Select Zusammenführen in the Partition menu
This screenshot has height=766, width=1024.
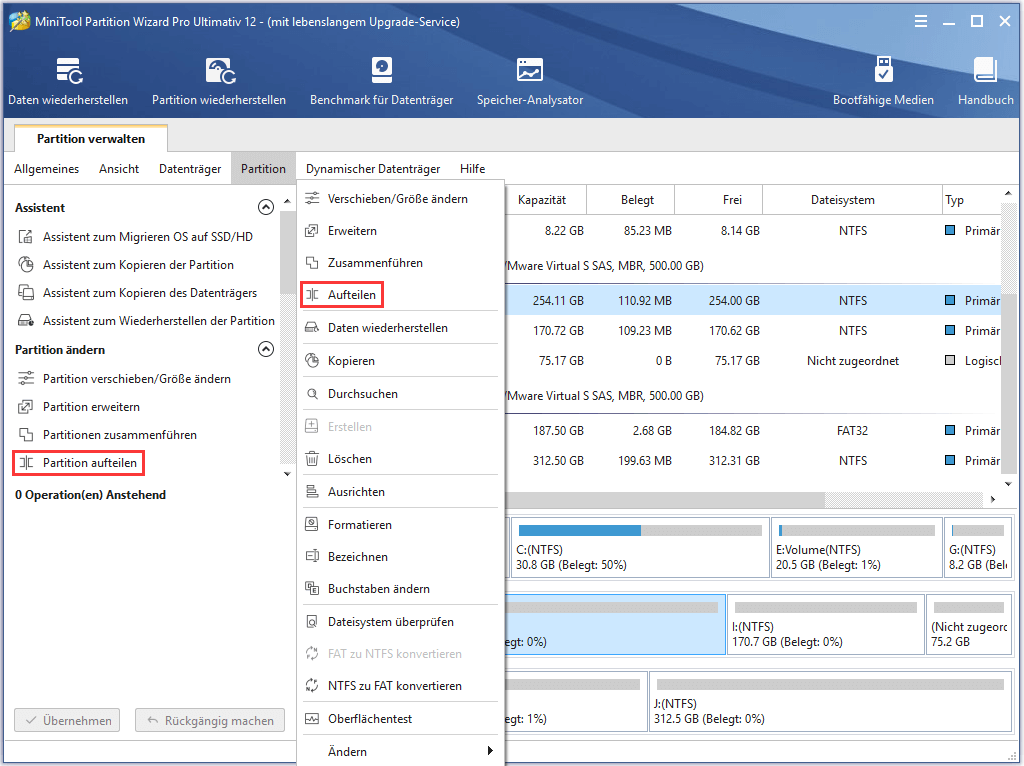coord(400,263)
